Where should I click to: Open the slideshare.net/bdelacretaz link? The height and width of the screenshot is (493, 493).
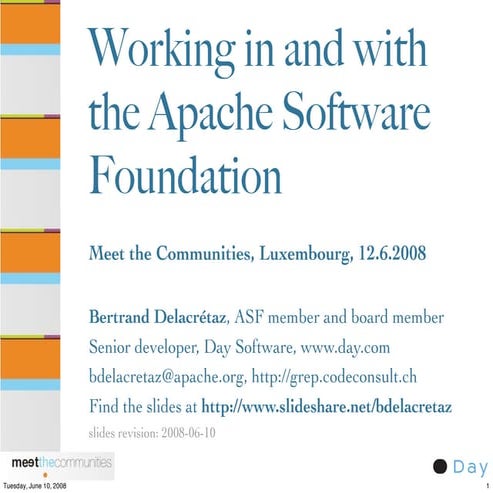coord(327,407)
